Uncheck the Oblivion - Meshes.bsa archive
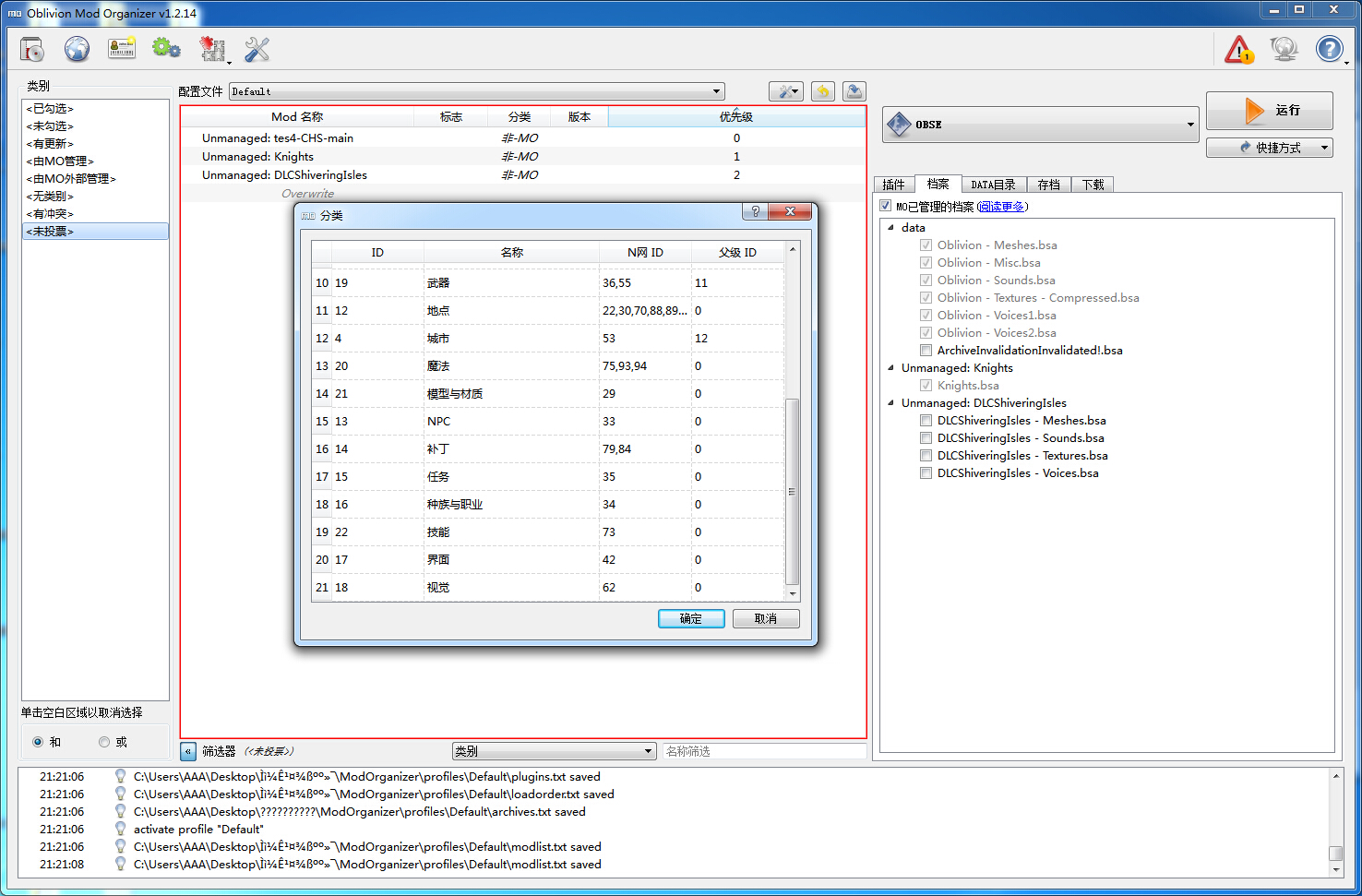This screenshot has width=1362, height=896. click(926, 245)
